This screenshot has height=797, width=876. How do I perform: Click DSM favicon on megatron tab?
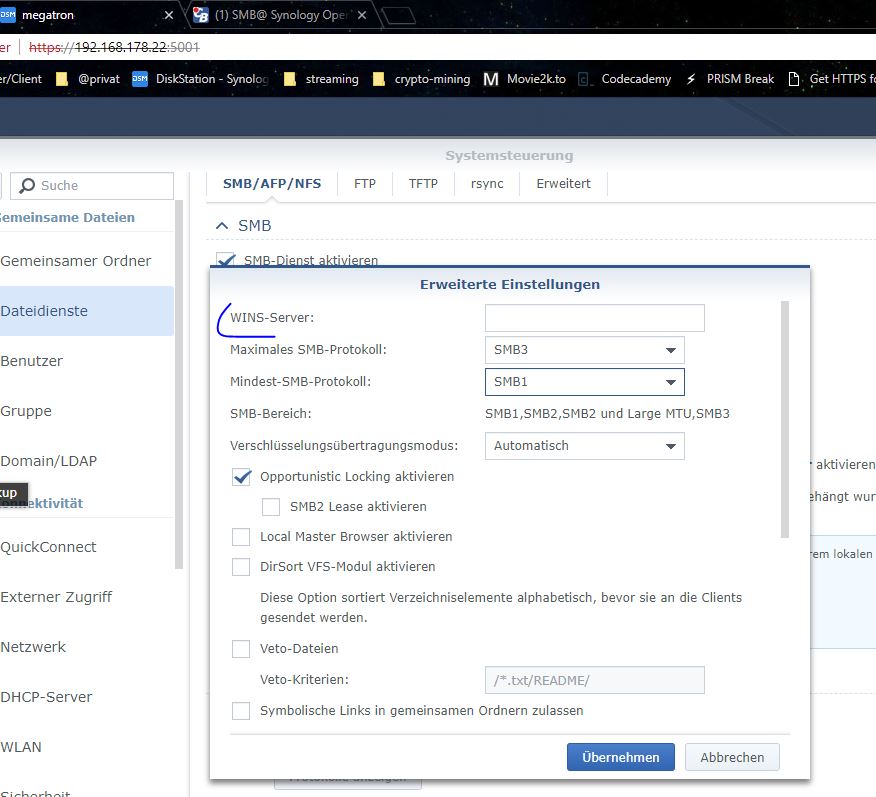point(7,15)
